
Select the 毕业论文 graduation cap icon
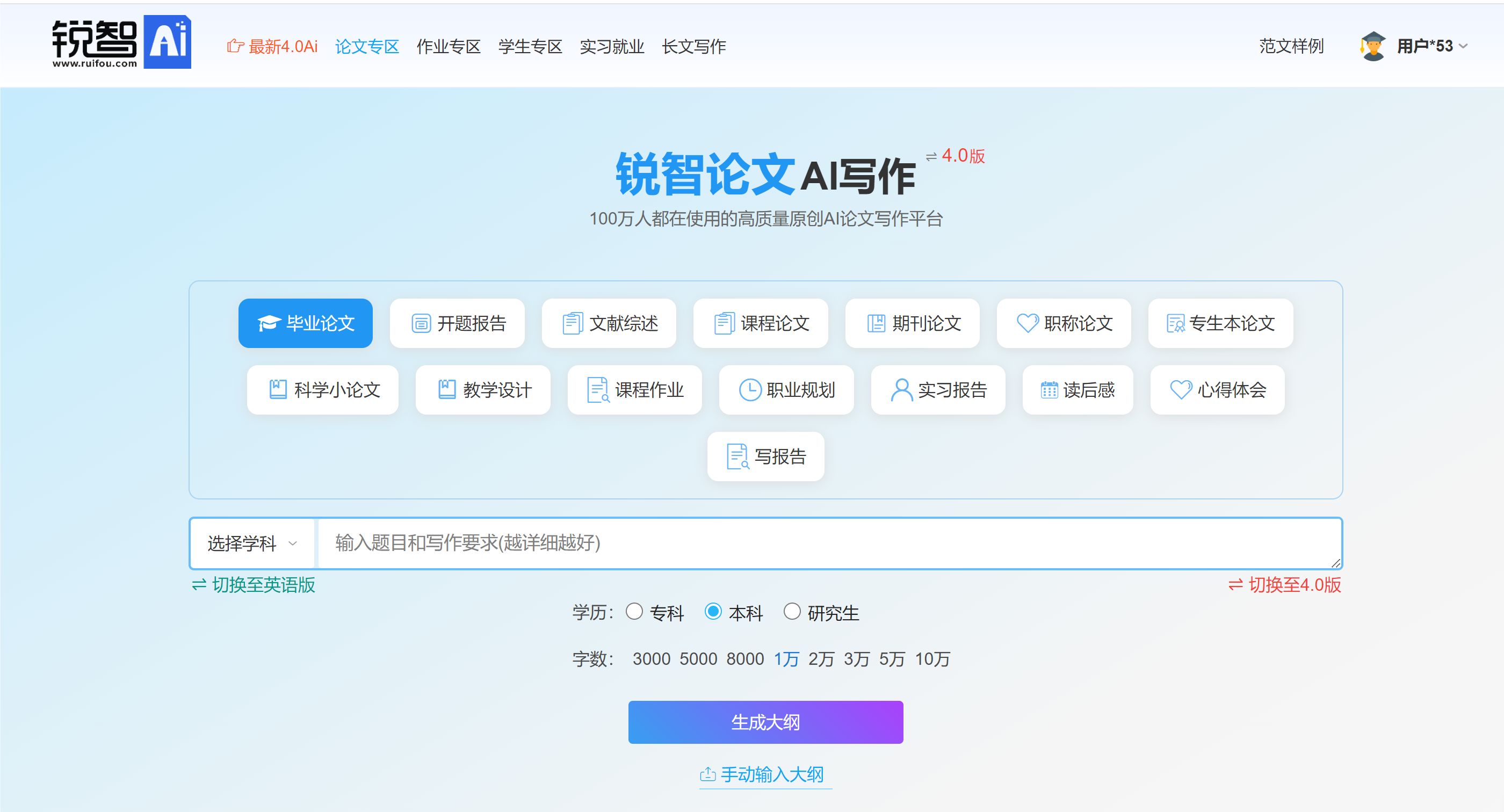coord(269,323)
